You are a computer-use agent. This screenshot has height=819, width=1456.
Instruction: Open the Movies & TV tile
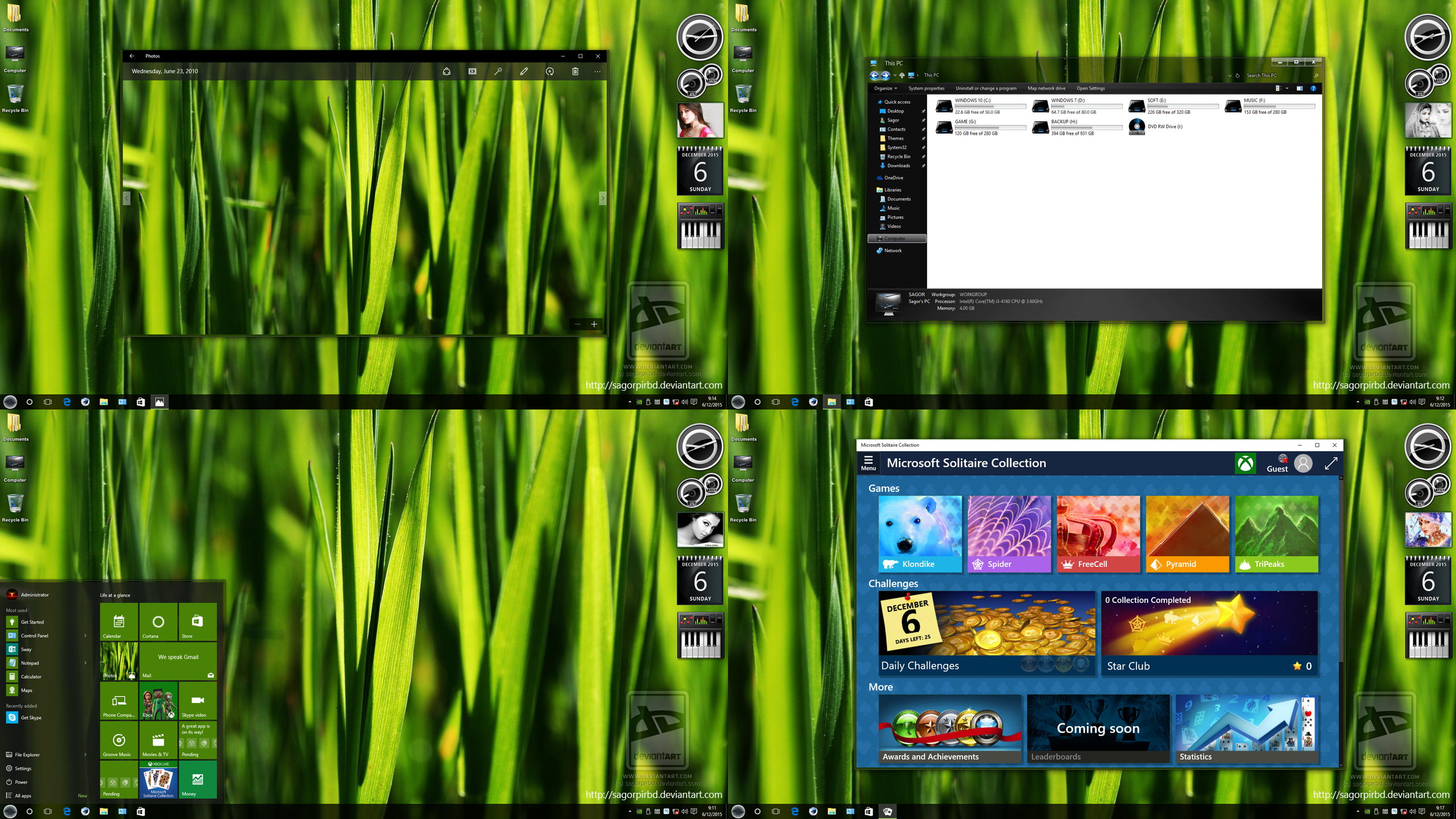(158, 739)
